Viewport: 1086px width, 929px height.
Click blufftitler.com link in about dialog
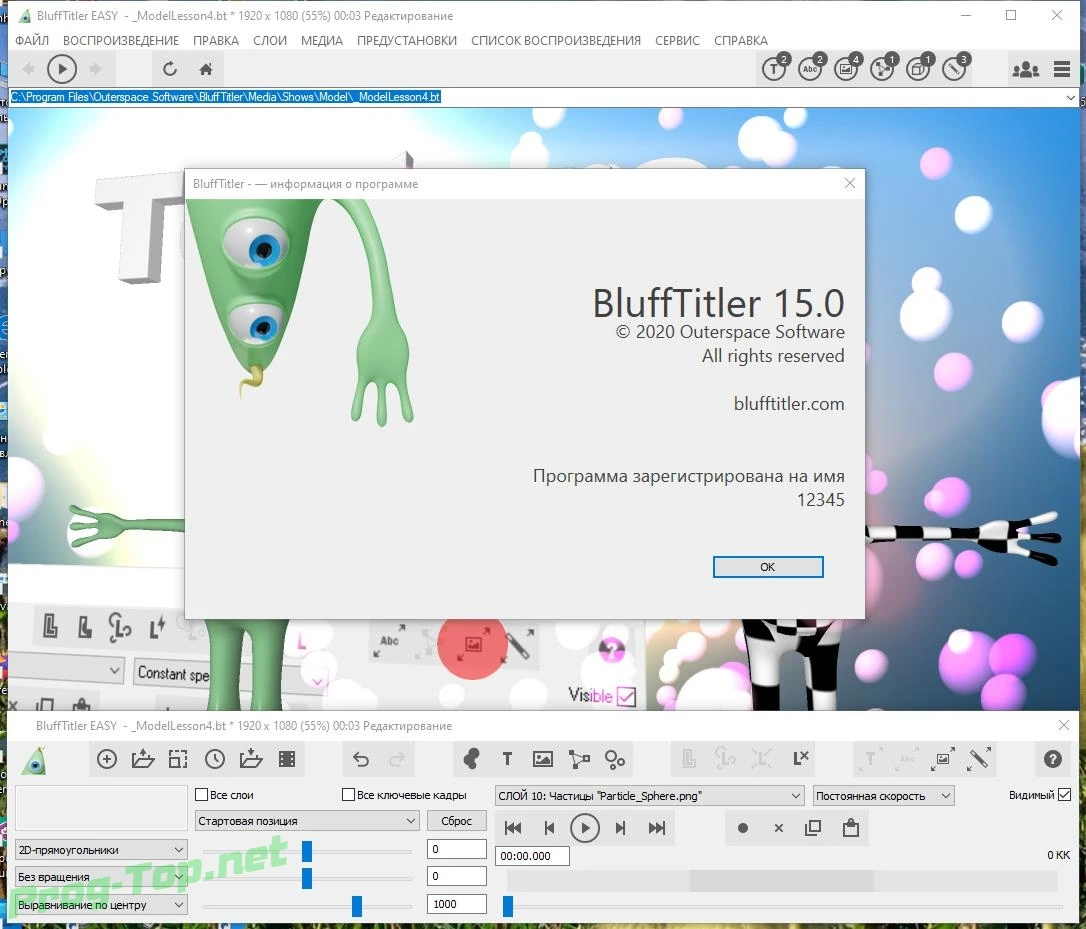click(x=789, y=404)
